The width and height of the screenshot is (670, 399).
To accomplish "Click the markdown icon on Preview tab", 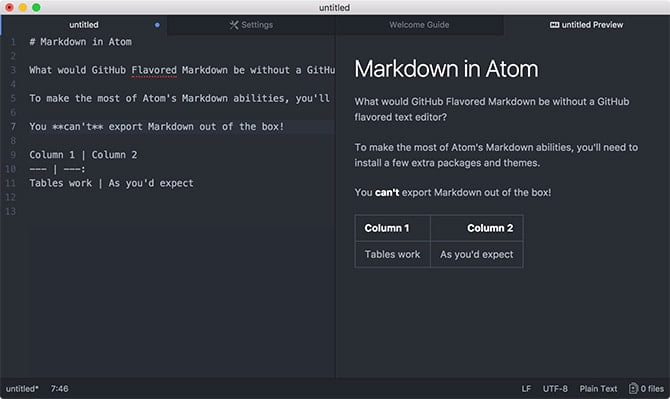I will click(554, 25).
